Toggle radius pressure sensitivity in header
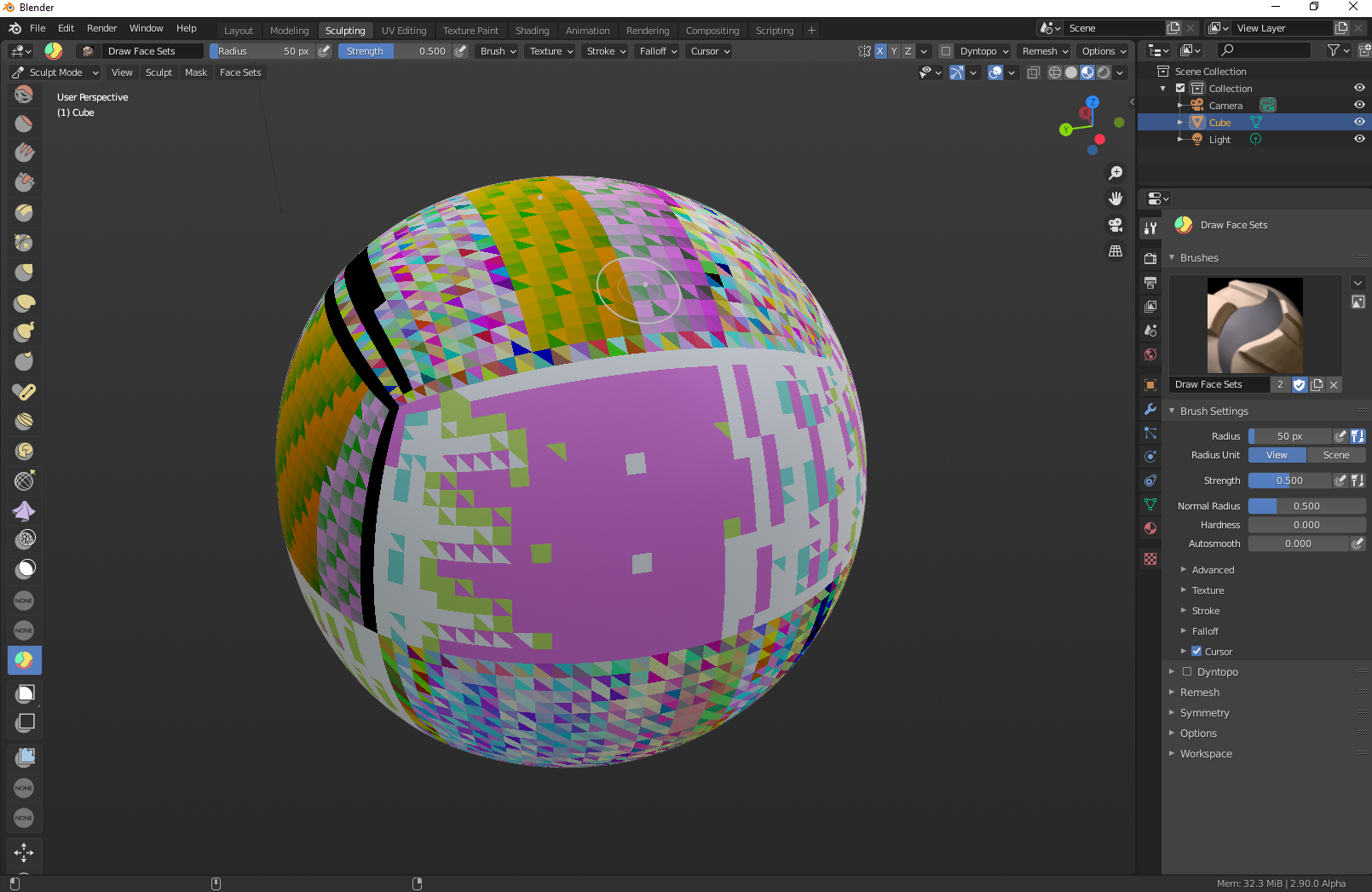1372x892 pixels. click(x=324, y=51)
